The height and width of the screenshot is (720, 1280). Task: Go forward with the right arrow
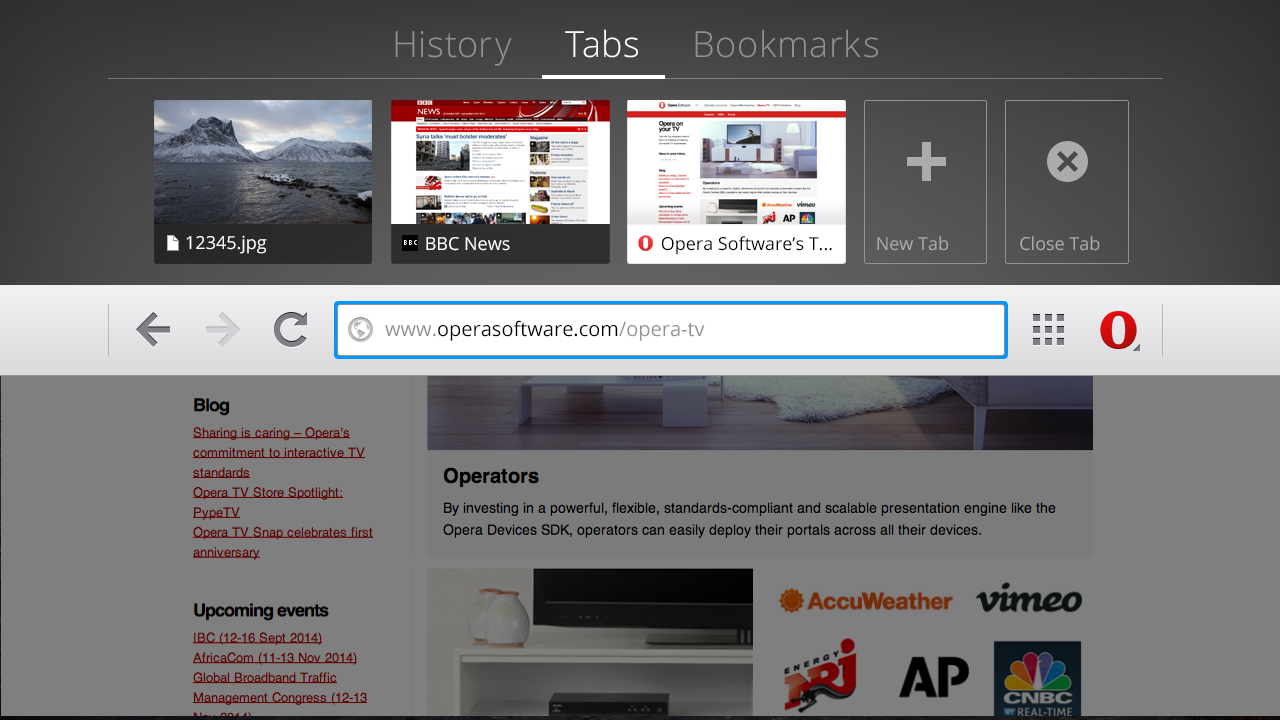[x=222, y=329]
